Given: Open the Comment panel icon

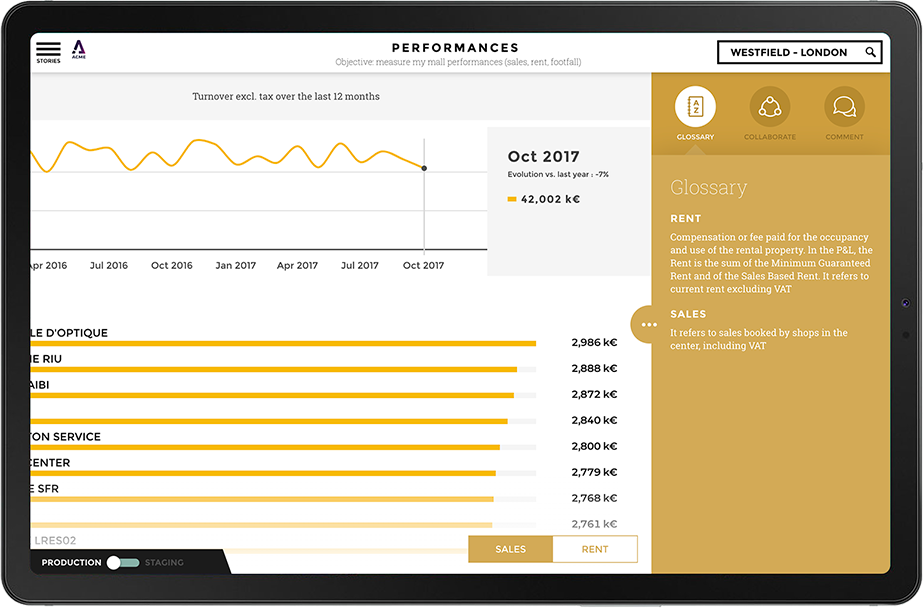Looking at the screenshot, I should 844,107.
